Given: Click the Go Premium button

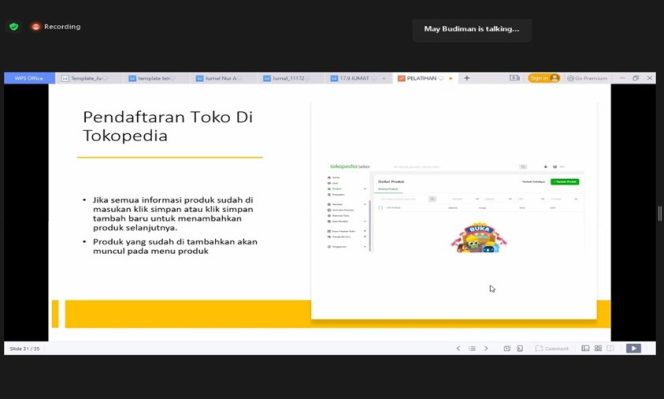Looking at the screenshot, I should [x=587, y=78].
